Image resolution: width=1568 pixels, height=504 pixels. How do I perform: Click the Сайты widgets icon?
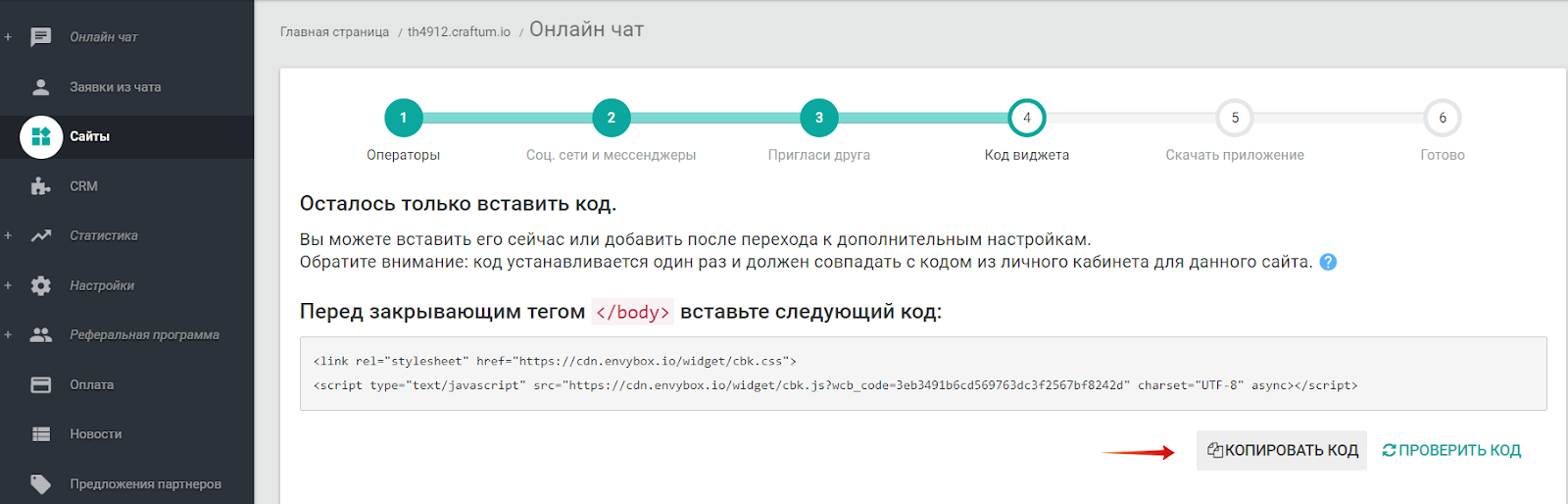click(41, 136)
